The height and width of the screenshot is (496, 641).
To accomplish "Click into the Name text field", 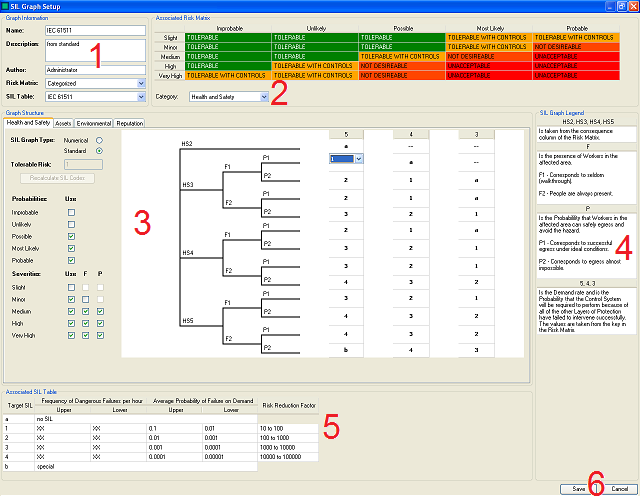I will [x=78, y=32].
